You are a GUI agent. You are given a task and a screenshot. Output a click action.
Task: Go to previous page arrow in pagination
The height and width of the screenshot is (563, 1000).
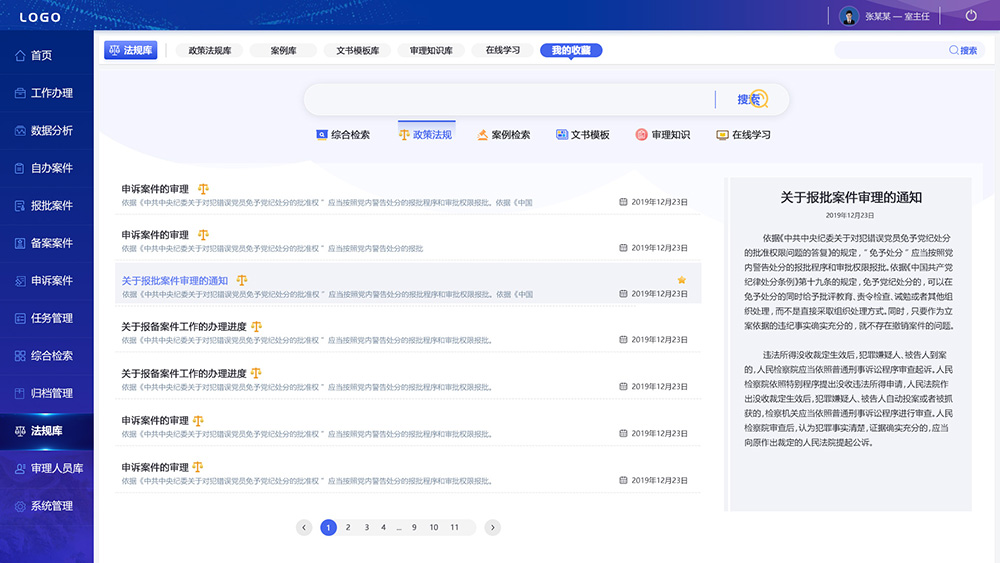[x=304, y=527]
